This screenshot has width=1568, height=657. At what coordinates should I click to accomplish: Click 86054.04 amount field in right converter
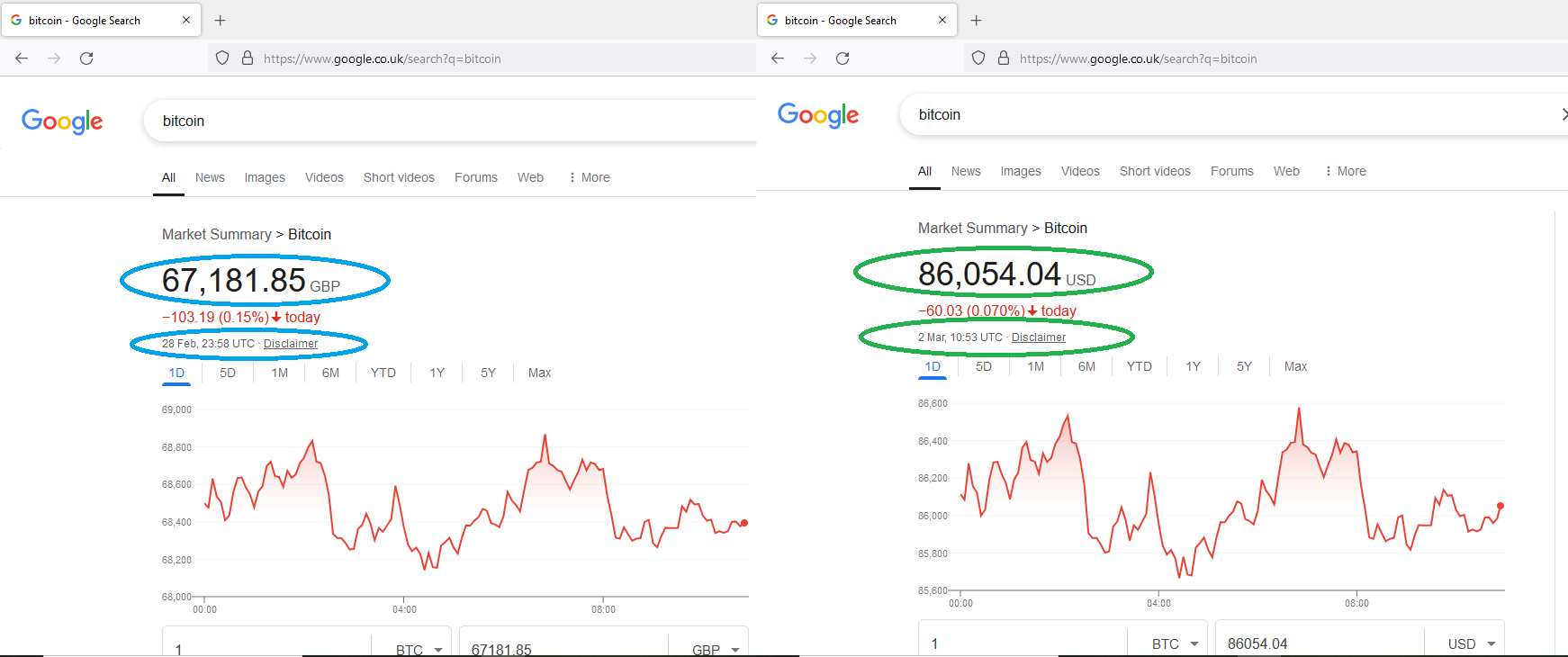pos(1320,643)
